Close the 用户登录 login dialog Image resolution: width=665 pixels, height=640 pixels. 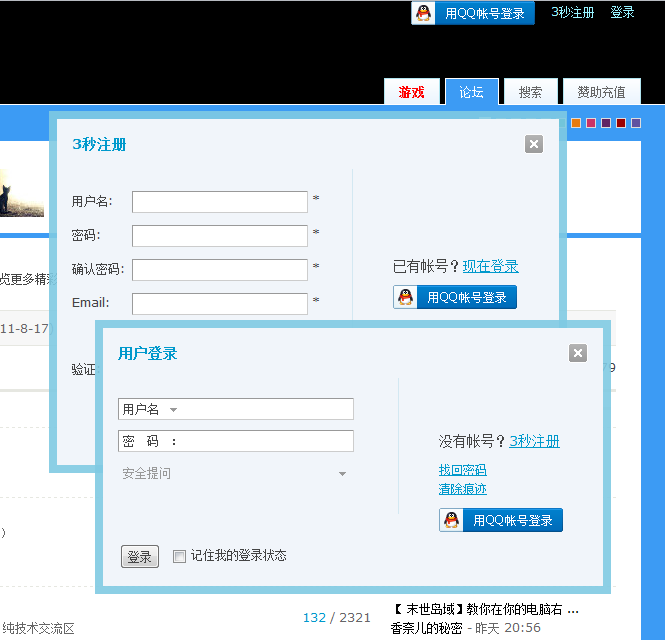point(578,353)
